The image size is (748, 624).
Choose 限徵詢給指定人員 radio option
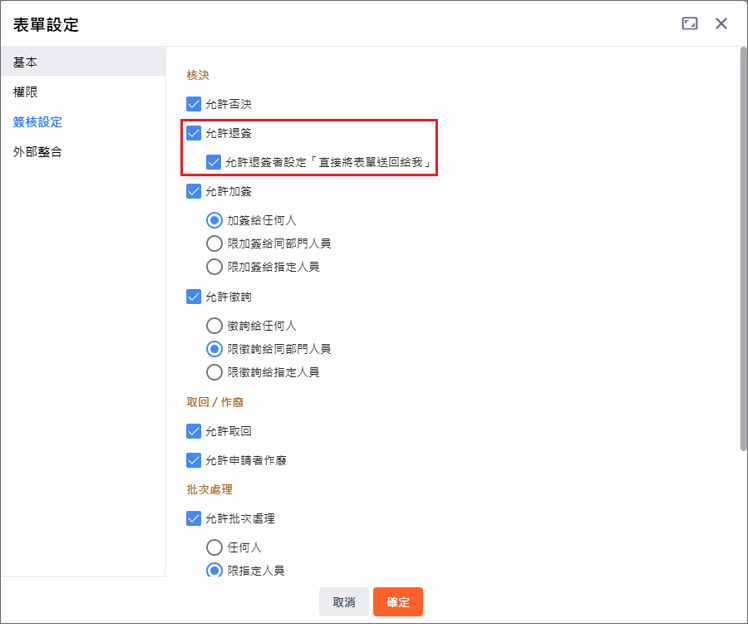[x=214, y=372]
